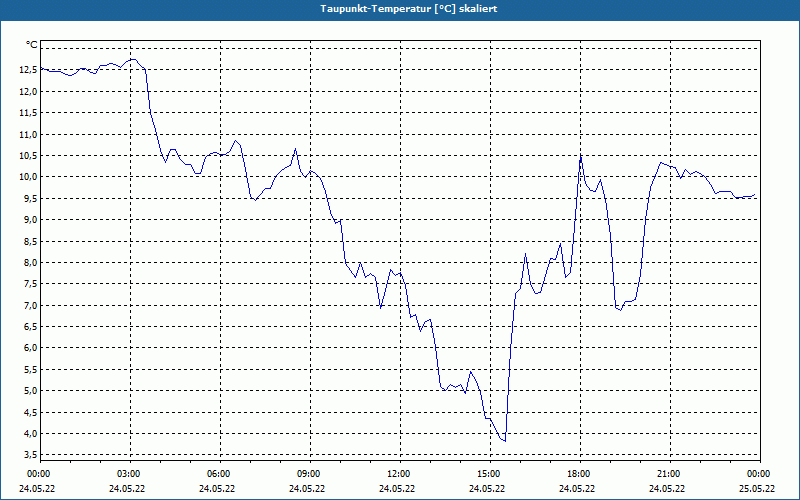Click the '18:00' time label
The image size is (800, 500).
[579, 474]
